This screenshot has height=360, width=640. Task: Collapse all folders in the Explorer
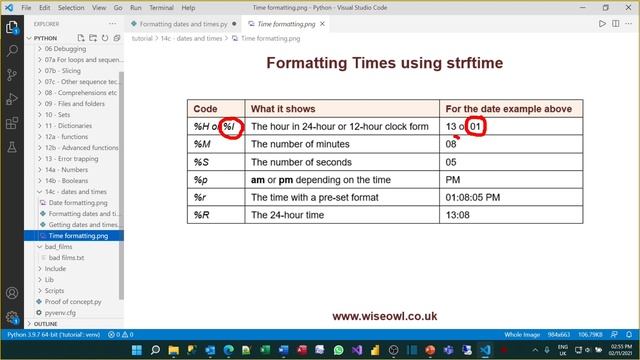pos(117,38)
